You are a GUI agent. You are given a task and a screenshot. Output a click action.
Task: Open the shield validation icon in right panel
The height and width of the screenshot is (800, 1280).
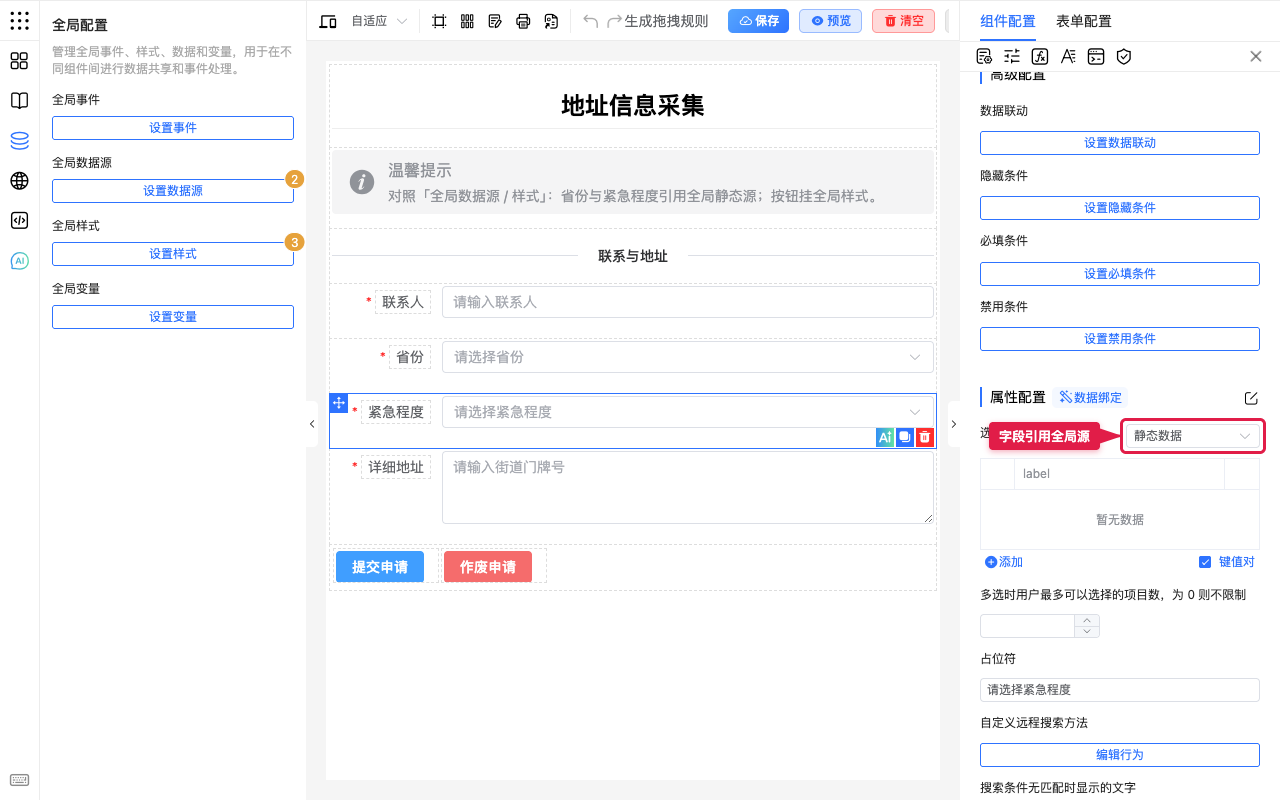pos(1124,56)
